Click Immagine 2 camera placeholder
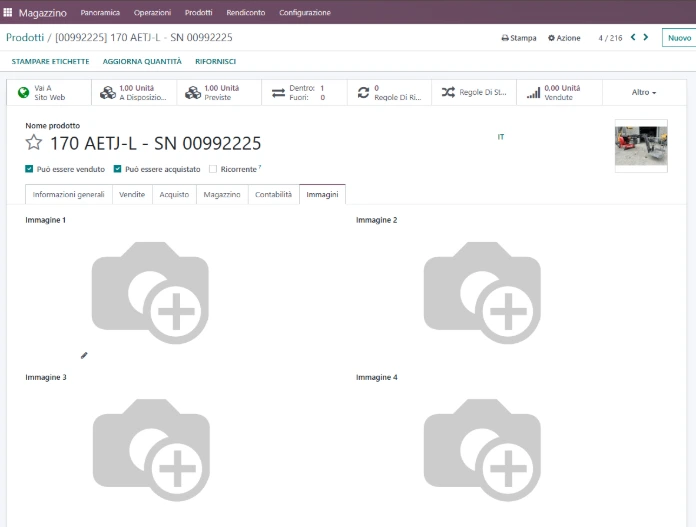 (x=482, y=293)
